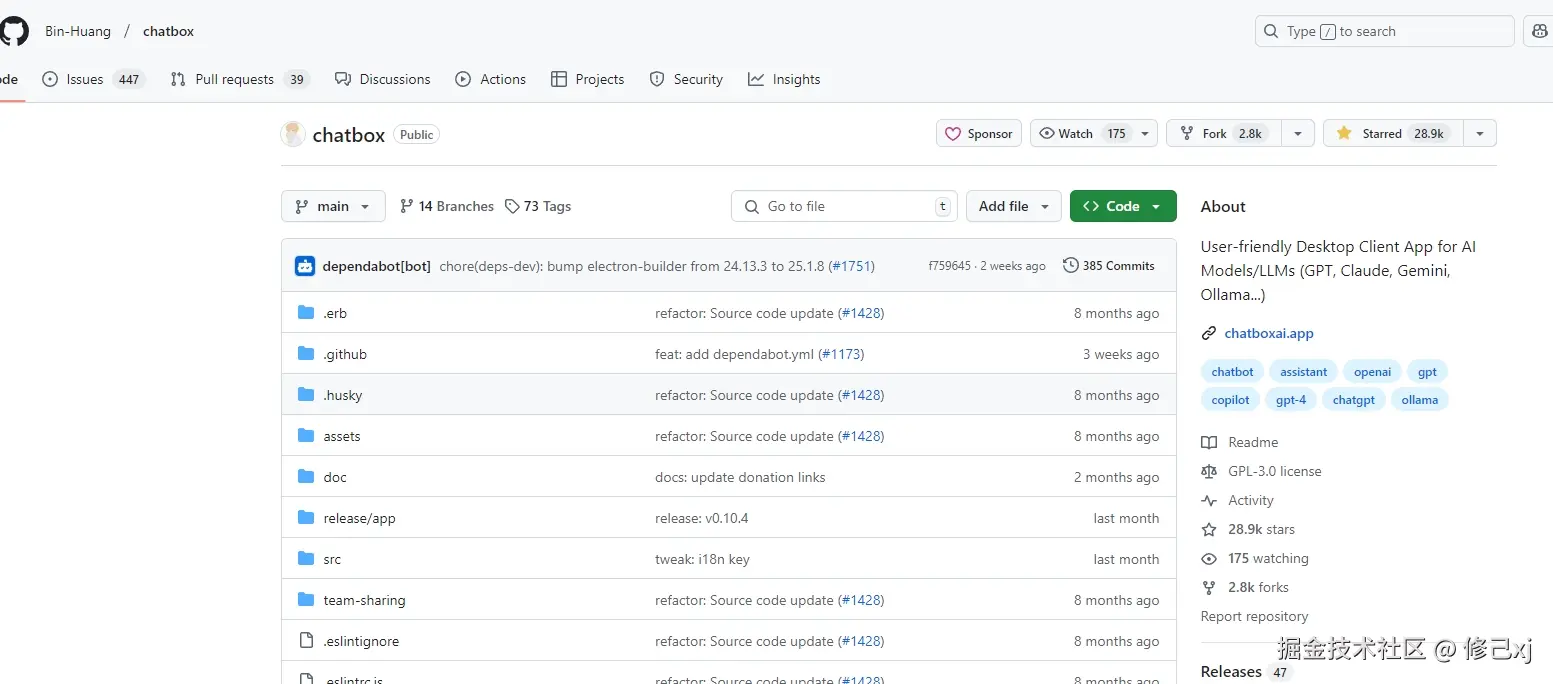Image resolution: width=1553 pixels, height=684 pixels.
Task: Open the chatbox breadcrumb link
Action: click(168, 31)
